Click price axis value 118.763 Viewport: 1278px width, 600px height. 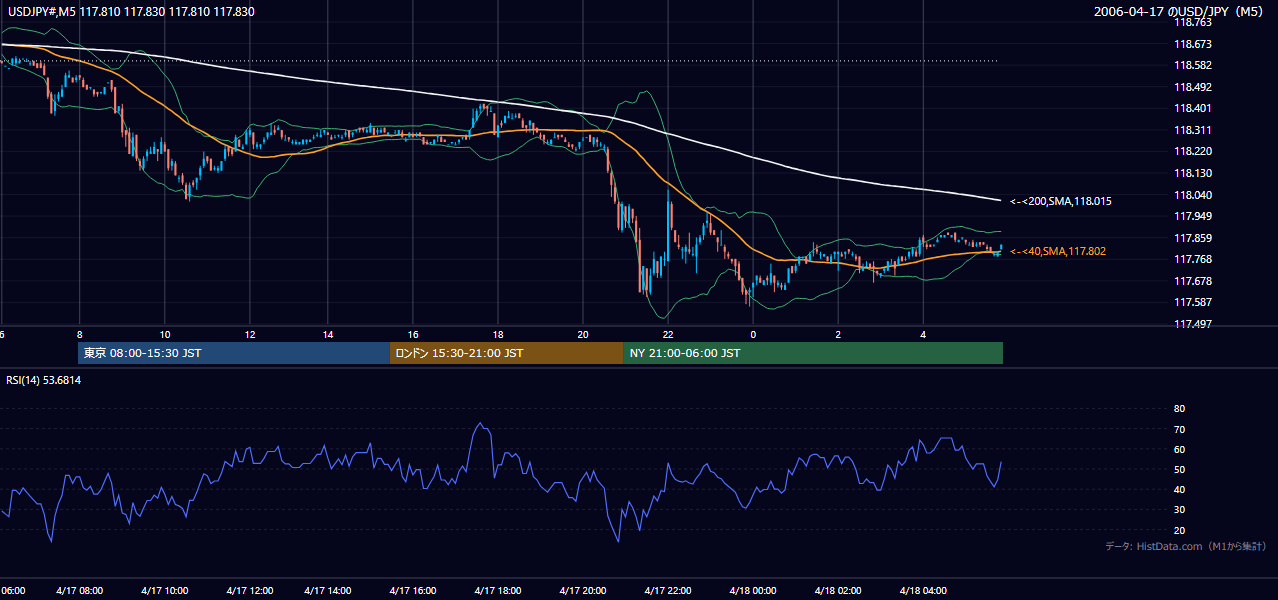[x=1192, y=22]
